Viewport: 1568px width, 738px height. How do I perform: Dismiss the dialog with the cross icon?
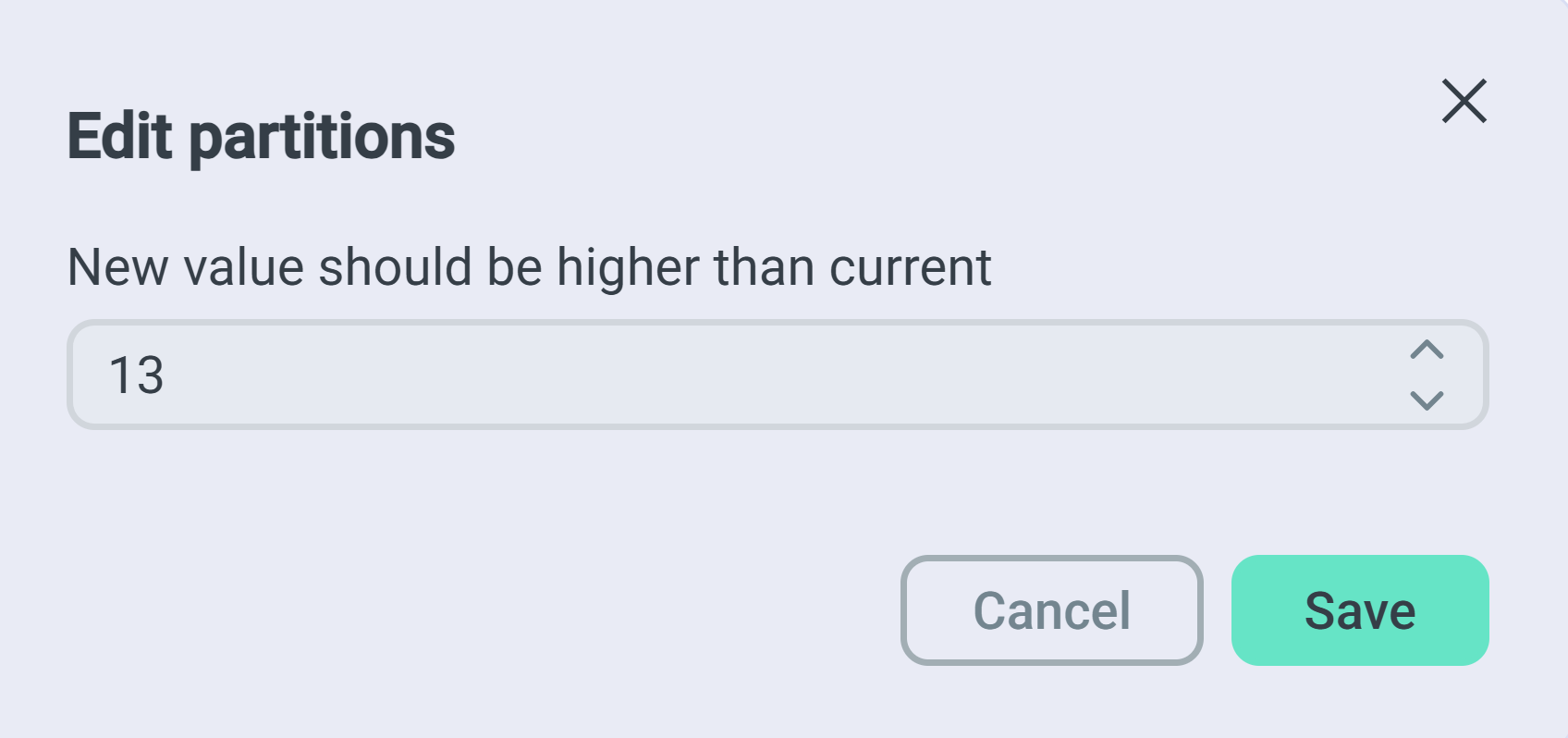1464,101
